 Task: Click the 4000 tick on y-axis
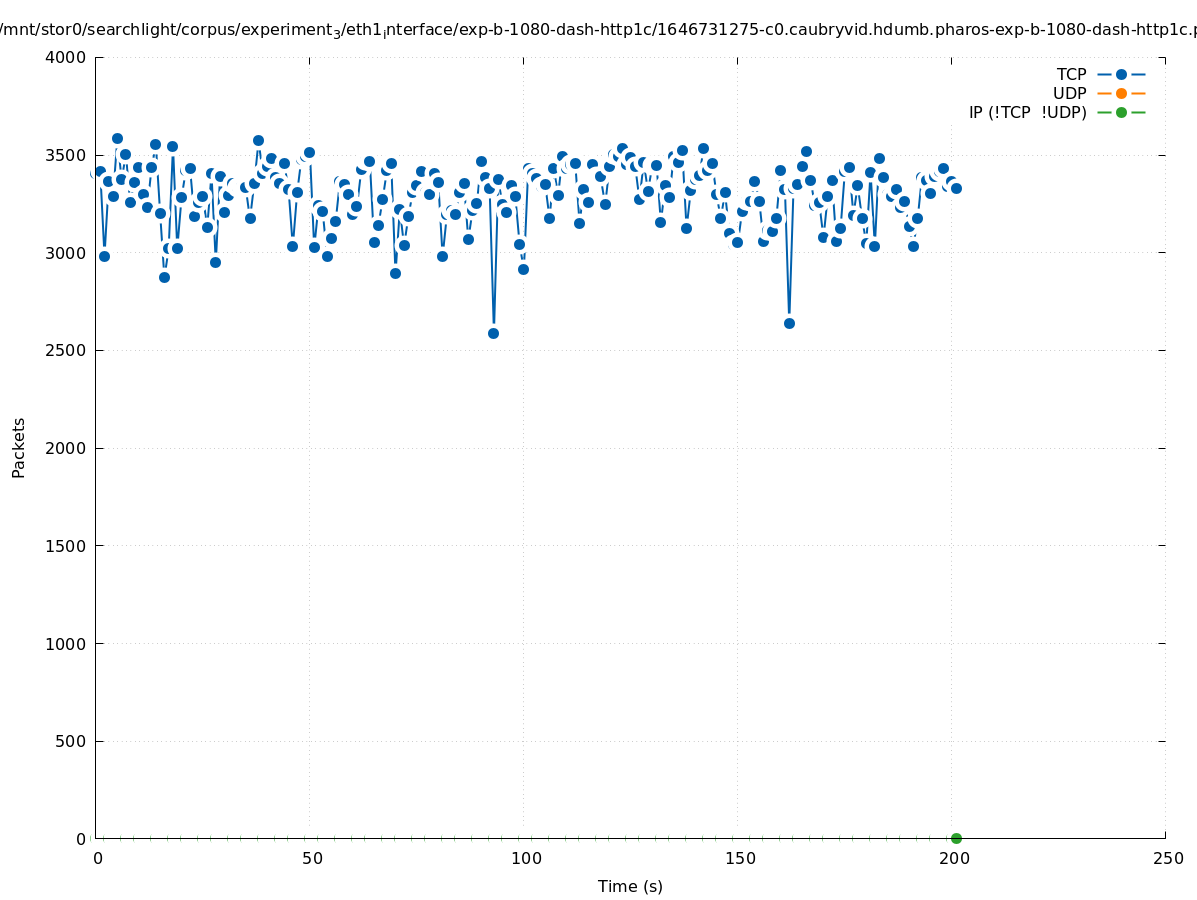66,57
